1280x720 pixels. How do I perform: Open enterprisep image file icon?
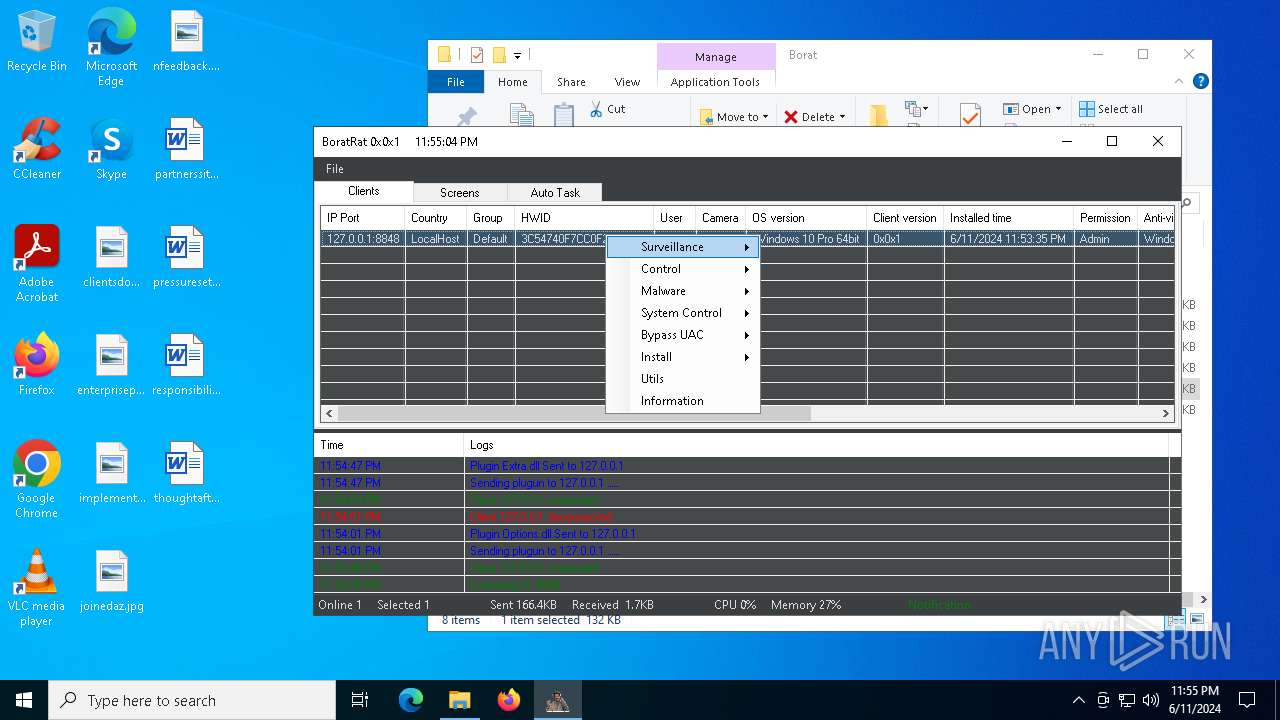111,365
